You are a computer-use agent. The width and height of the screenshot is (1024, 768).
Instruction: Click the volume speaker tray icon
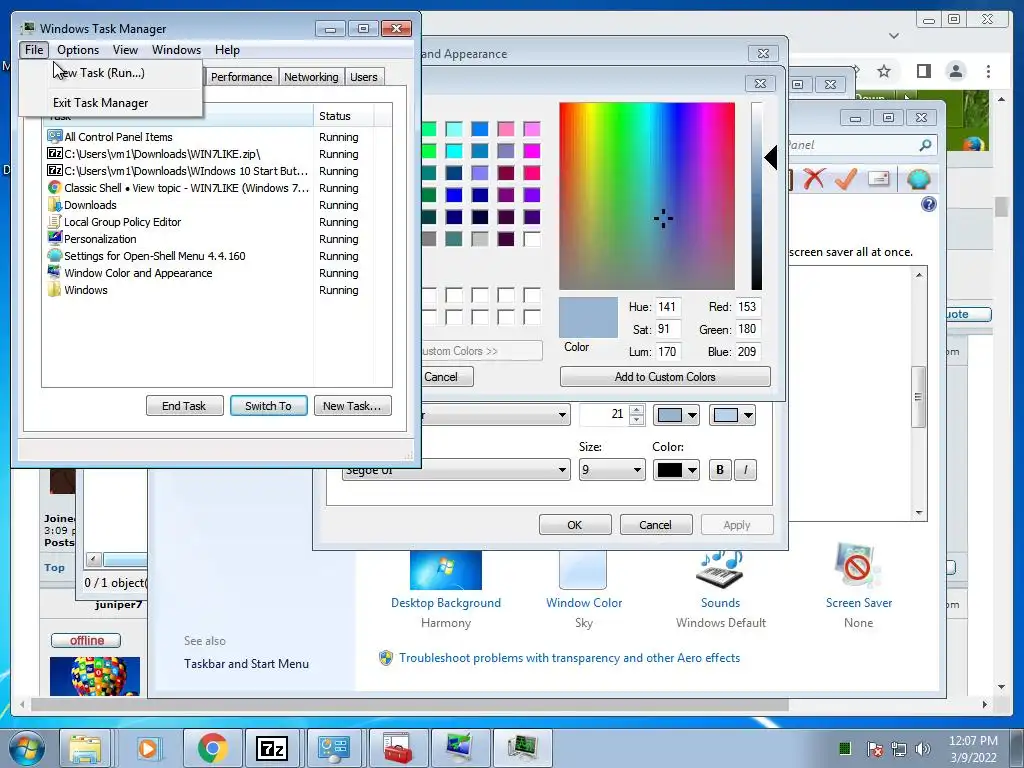point(922,748)
